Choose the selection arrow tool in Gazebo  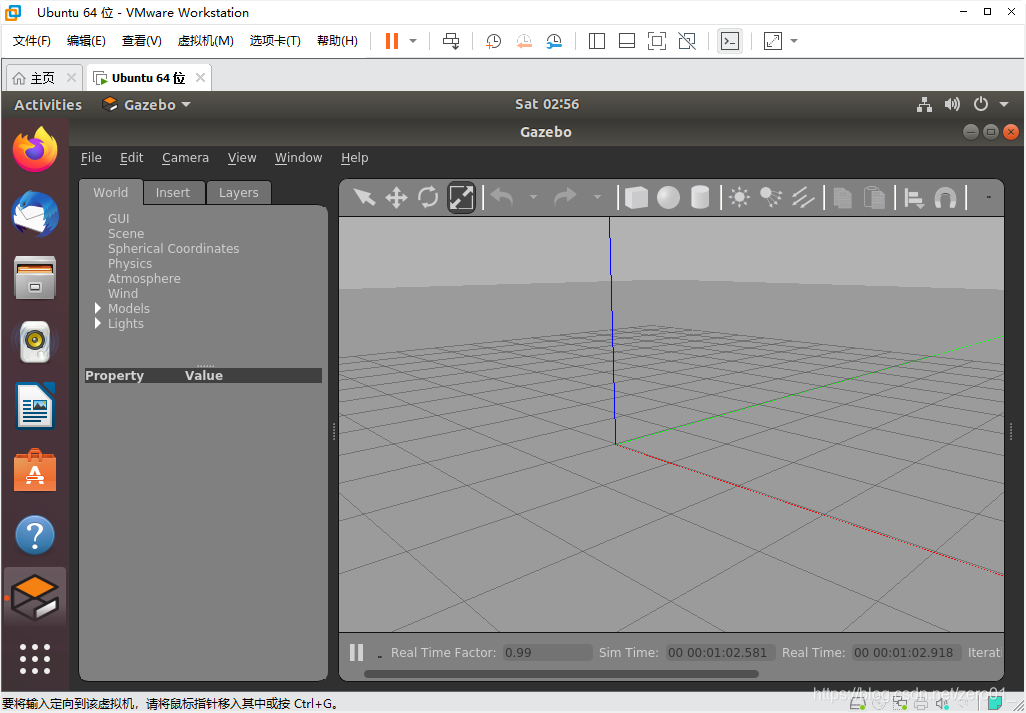click(x=364, y=197)
